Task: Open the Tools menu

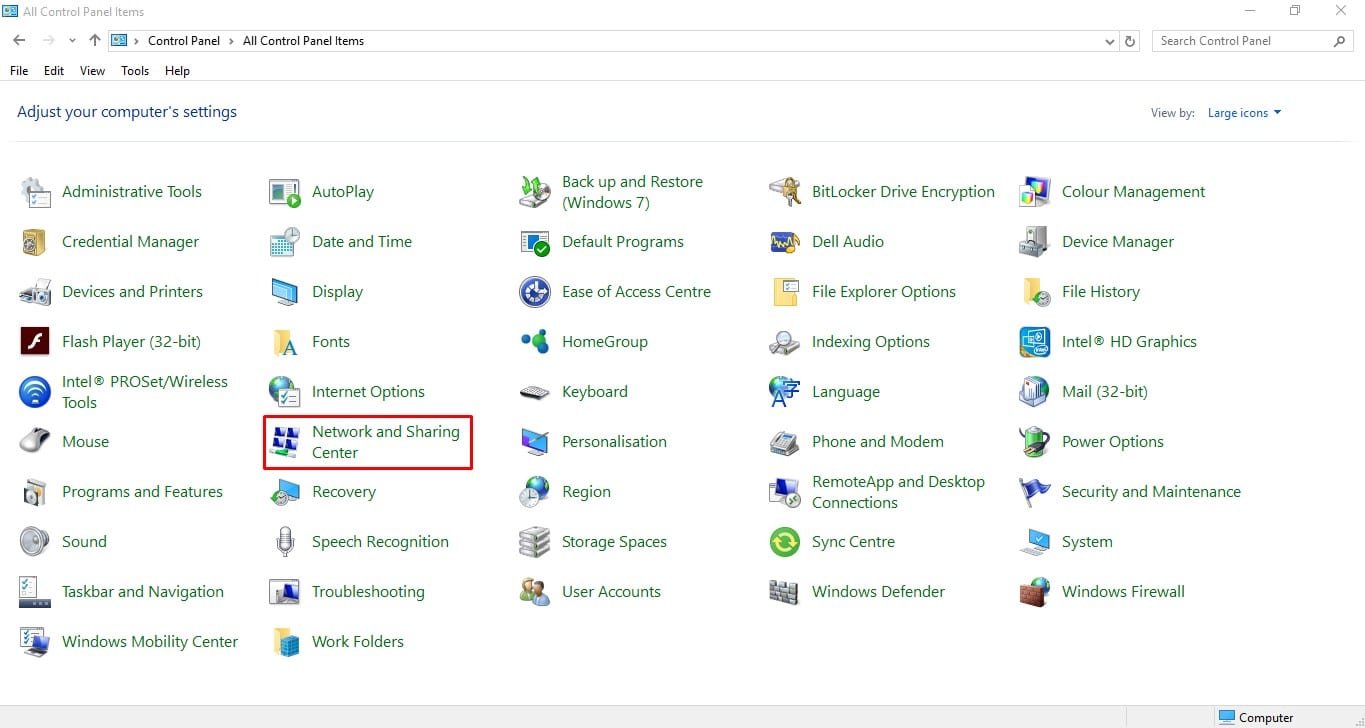Action: click(135, 71)
